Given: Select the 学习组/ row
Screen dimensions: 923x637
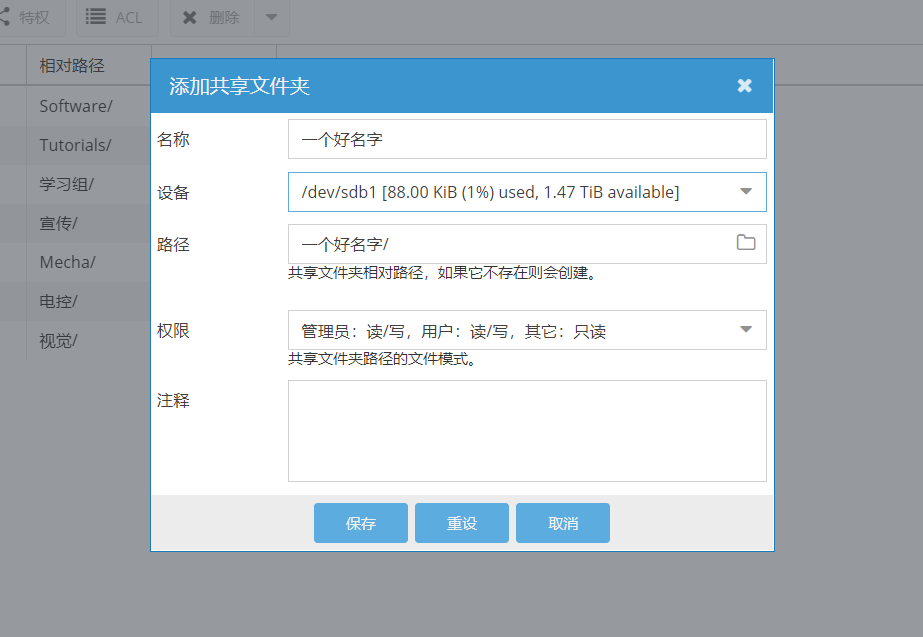Looking at the screenshot, I should pyautogui.click(x=66, y=184).
